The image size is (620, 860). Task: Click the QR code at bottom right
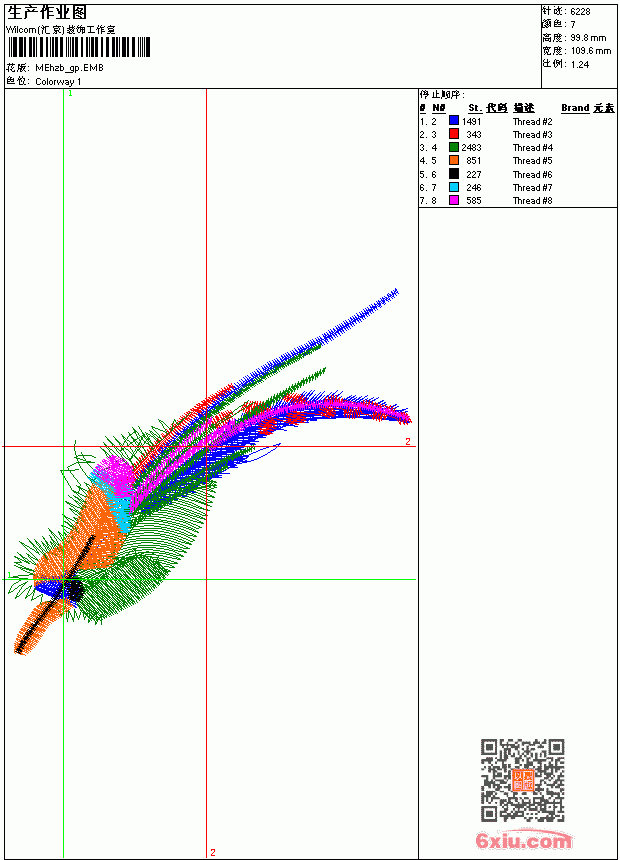pos(522,779)
